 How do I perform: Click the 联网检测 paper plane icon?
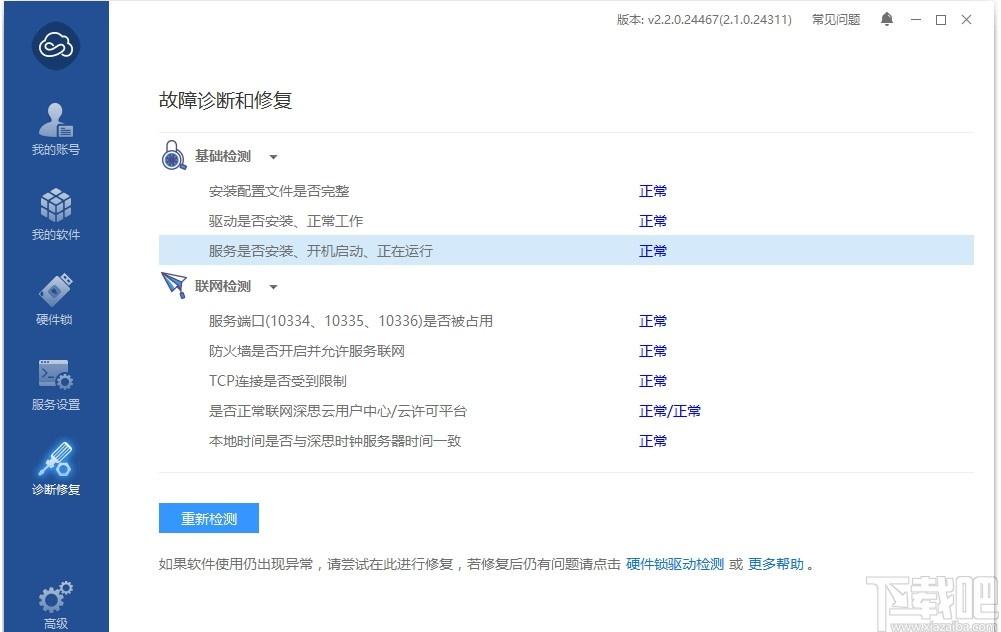[x=174, y=285]
